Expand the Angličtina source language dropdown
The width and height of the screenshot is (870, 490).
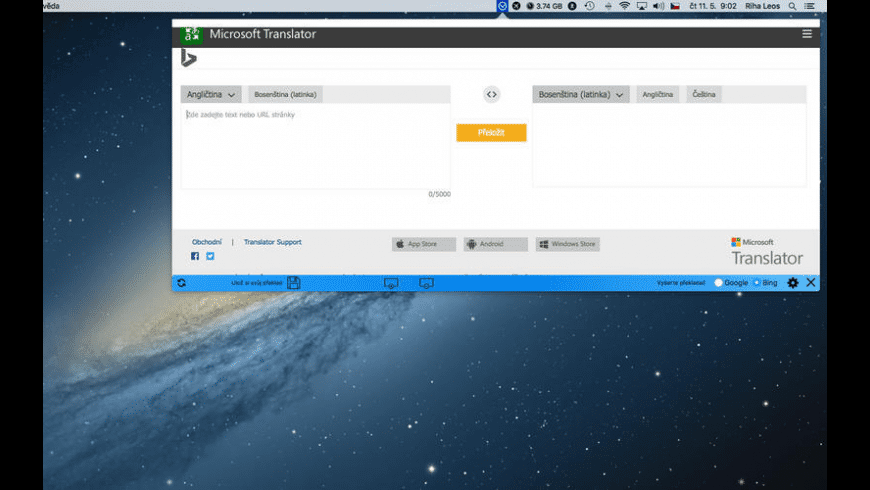pos(211,94)
